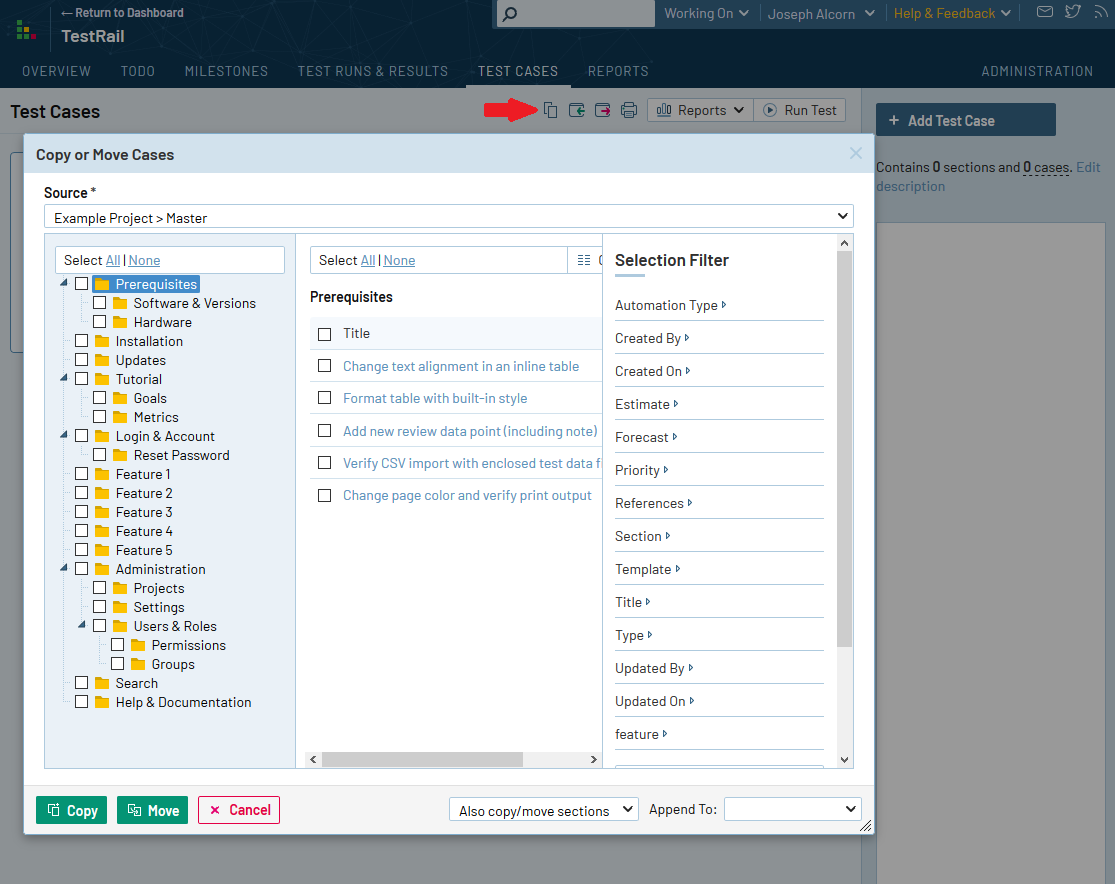This screenshot has width=1115, height=884.
Task: Click the export cases toolbar icon
Action: click(x=602, y=110)
